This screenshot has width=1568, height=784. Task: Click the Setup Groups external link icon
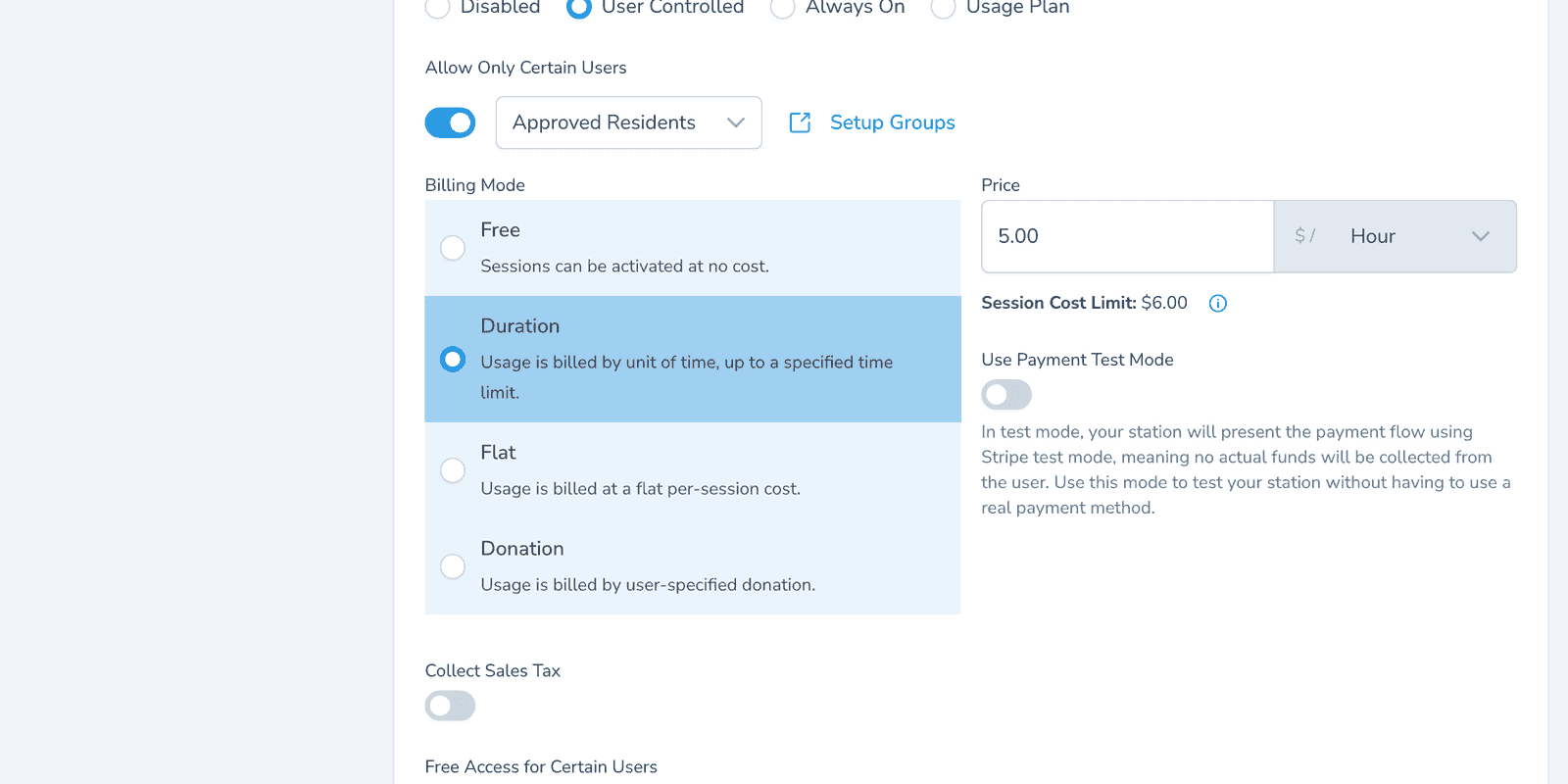[800, 122]
